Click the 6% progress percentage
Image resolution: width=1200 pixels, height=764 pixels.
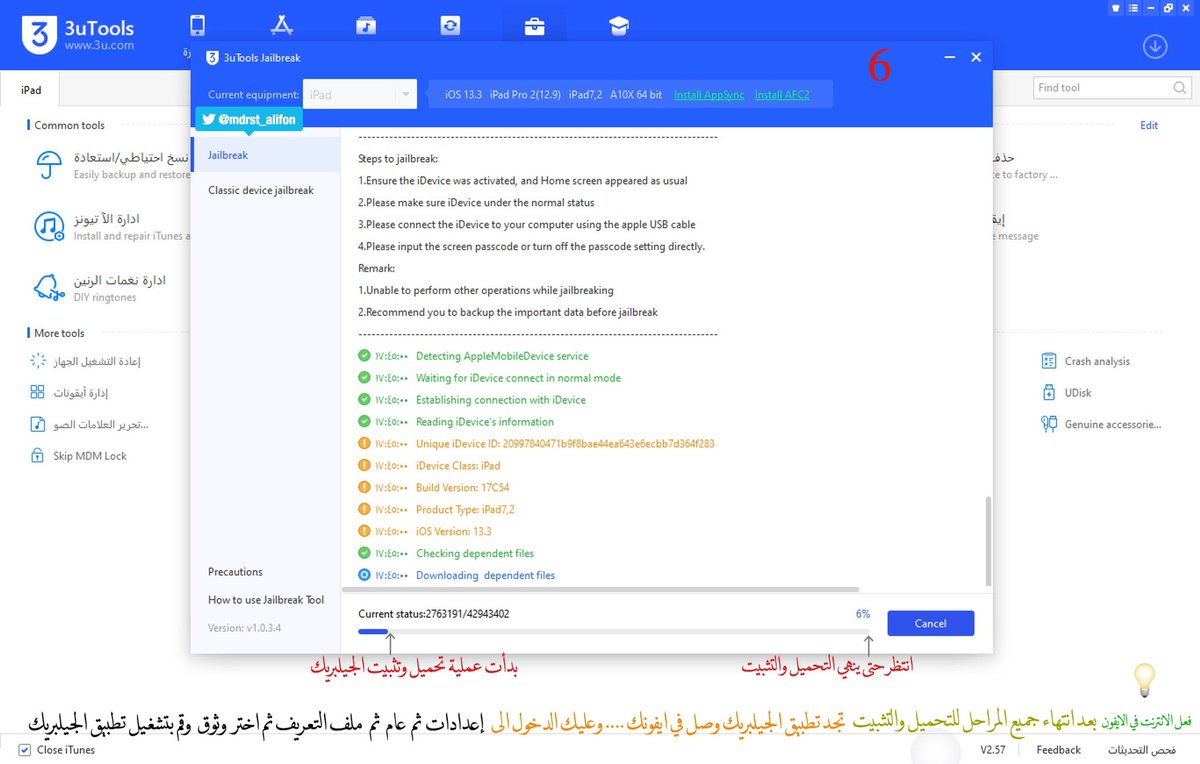tap(863, 614)
